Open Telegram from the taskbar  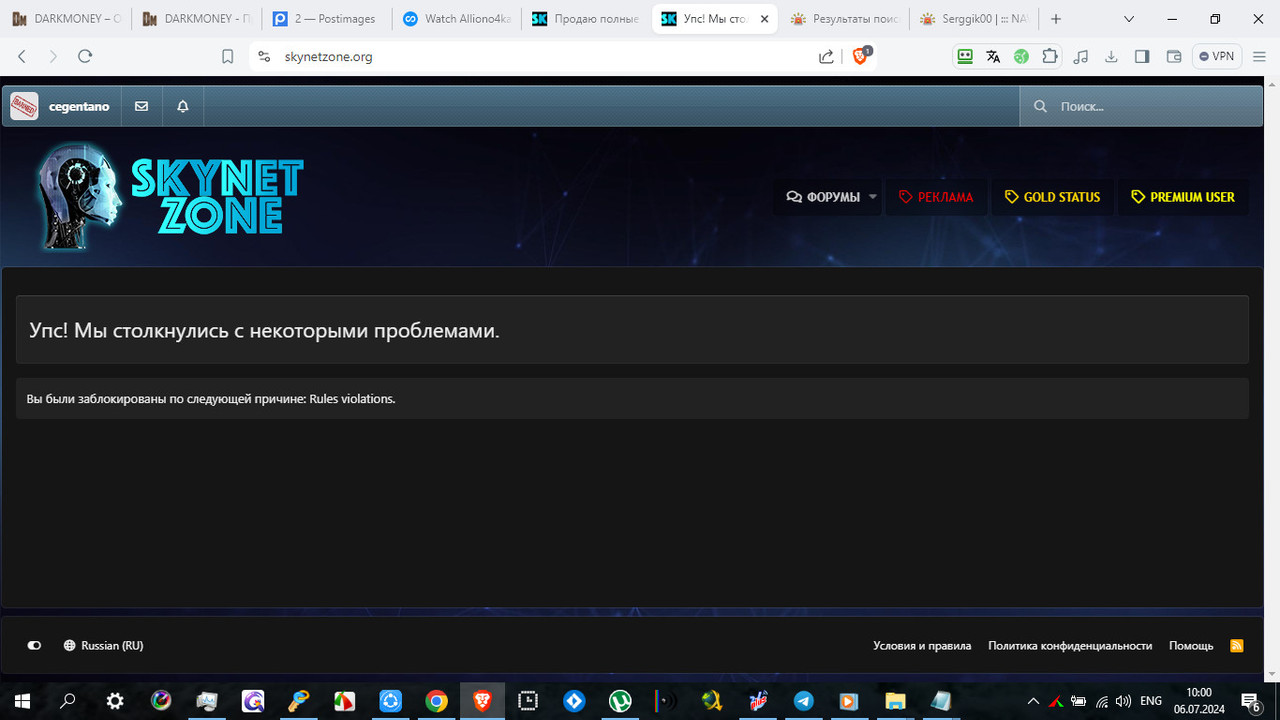803,701
